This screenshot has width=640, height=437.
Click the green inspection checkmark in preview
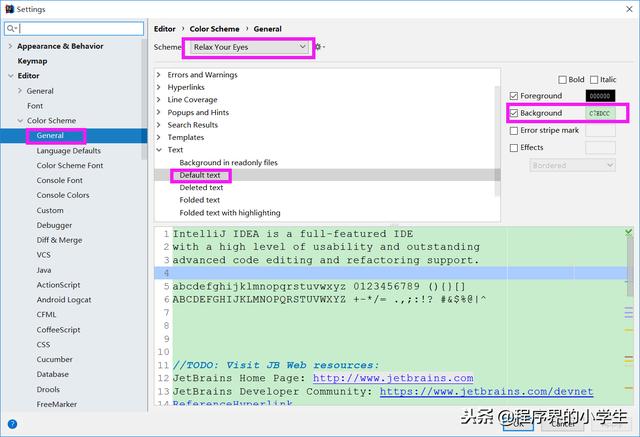tap(629, 232)
